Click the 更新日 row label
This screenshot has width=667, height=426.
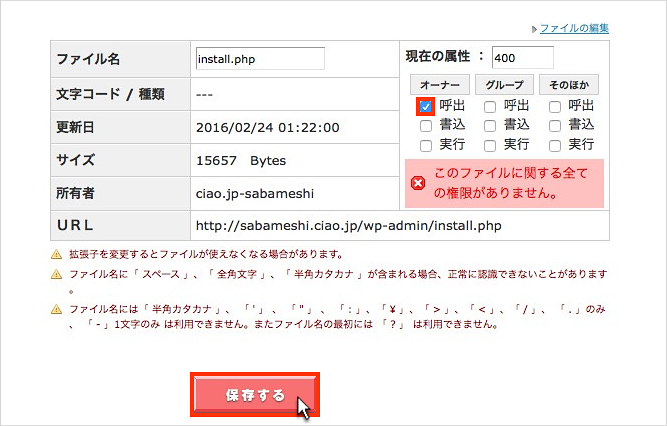(x=75, y=127)
